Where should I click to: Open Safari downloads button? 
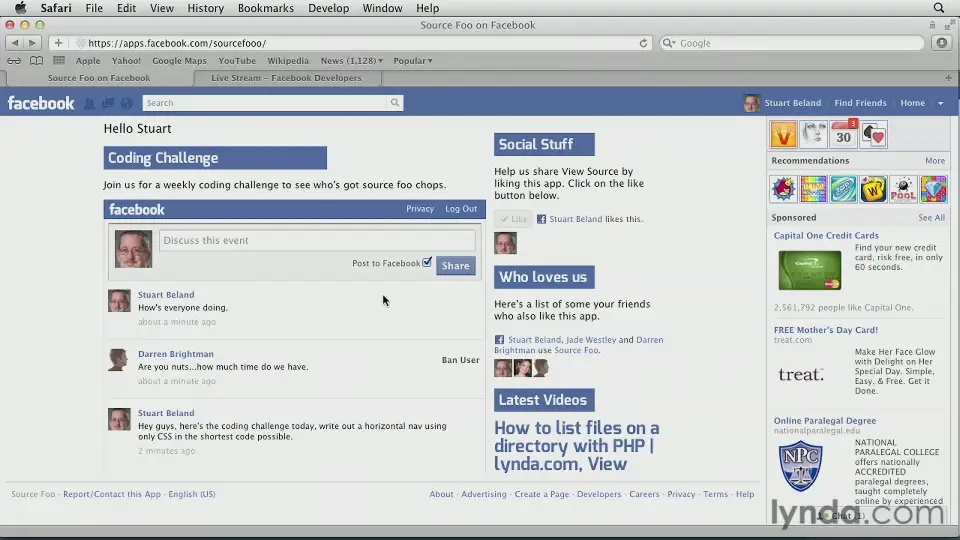tap(942, 43)
